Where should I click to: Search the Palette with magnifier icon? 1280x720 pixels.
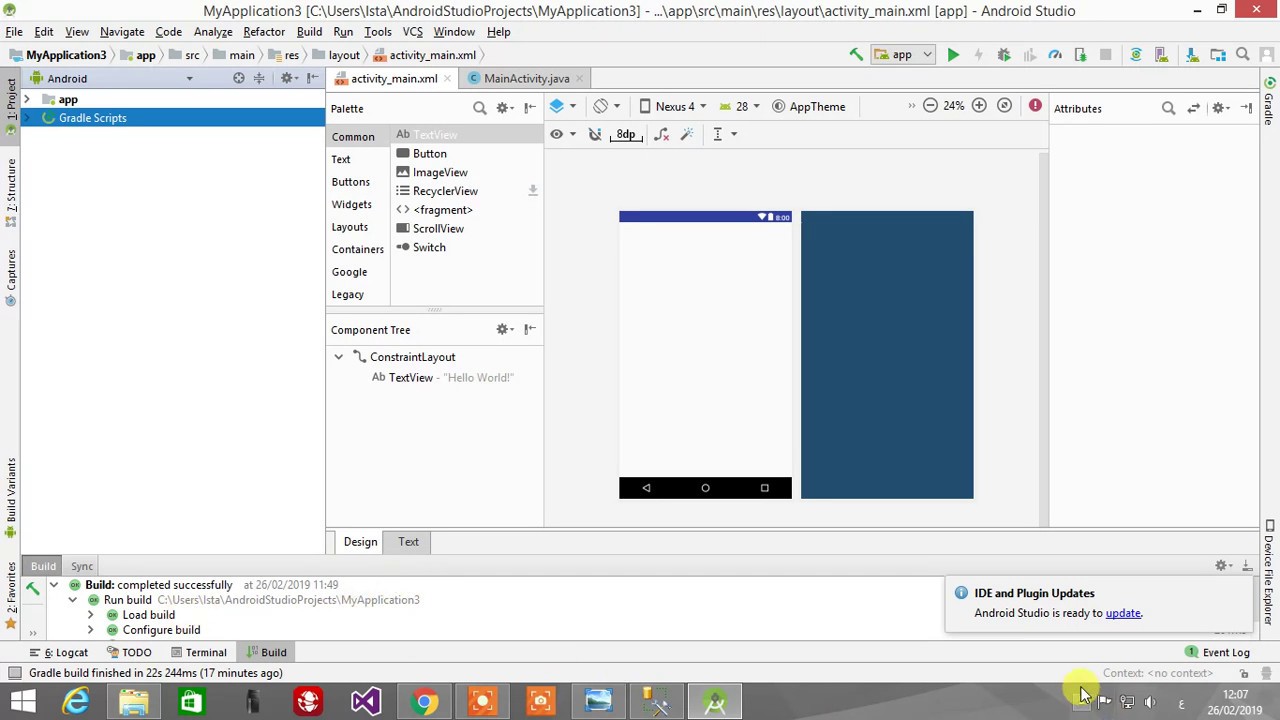479,108
